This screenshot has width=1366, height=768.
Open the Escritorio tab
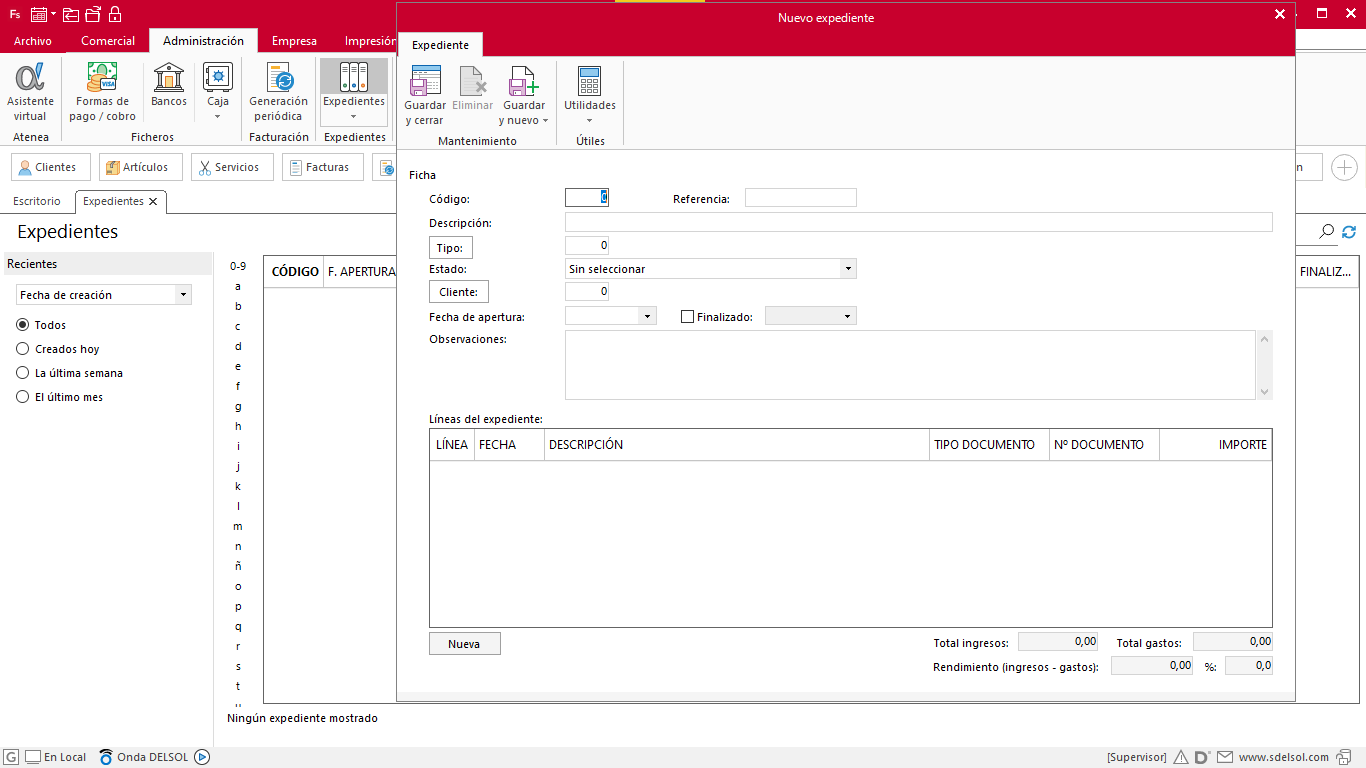click(37, 201)
